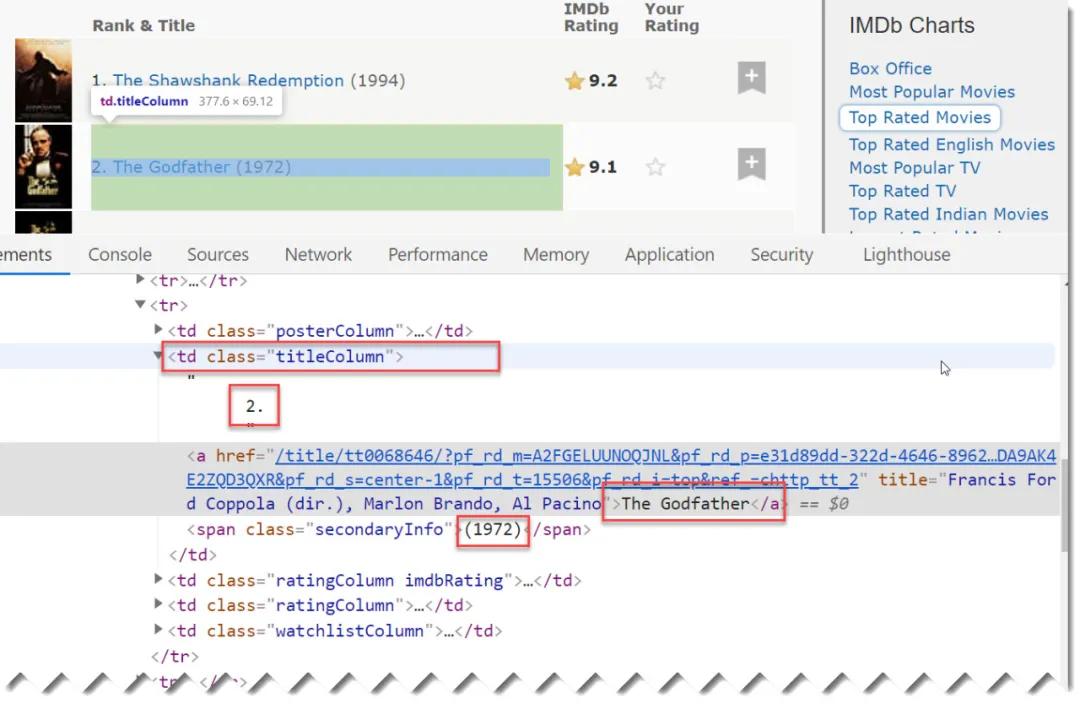Expand the watchlistColumn td element

158,630
